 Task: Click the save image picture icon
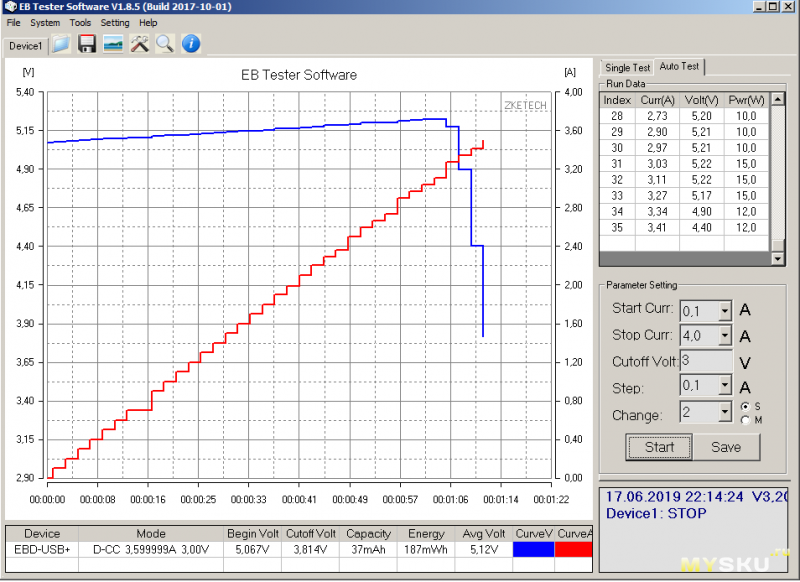click(113, 44)
